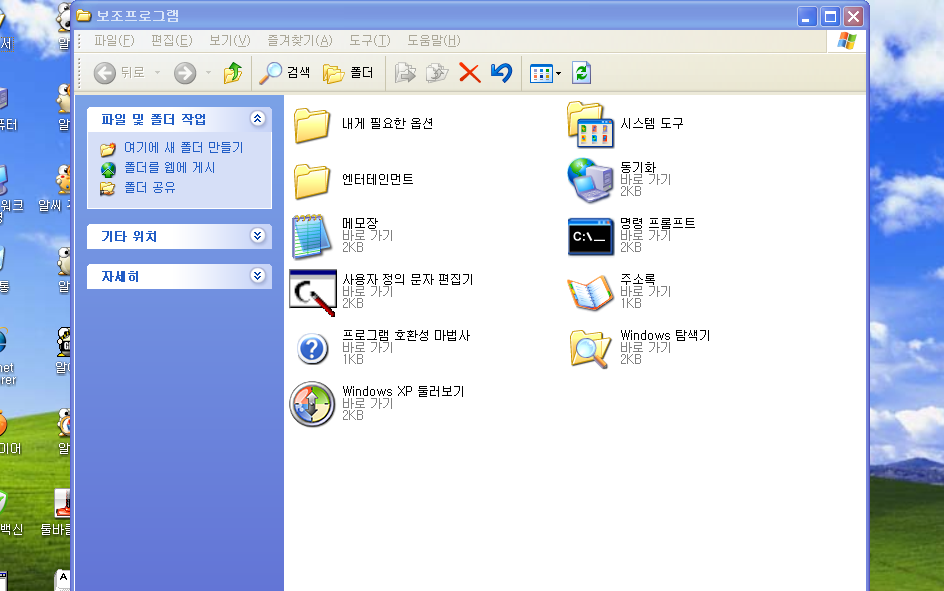Click 여기에 새 폴더 만들기 link

click(184, 147)
